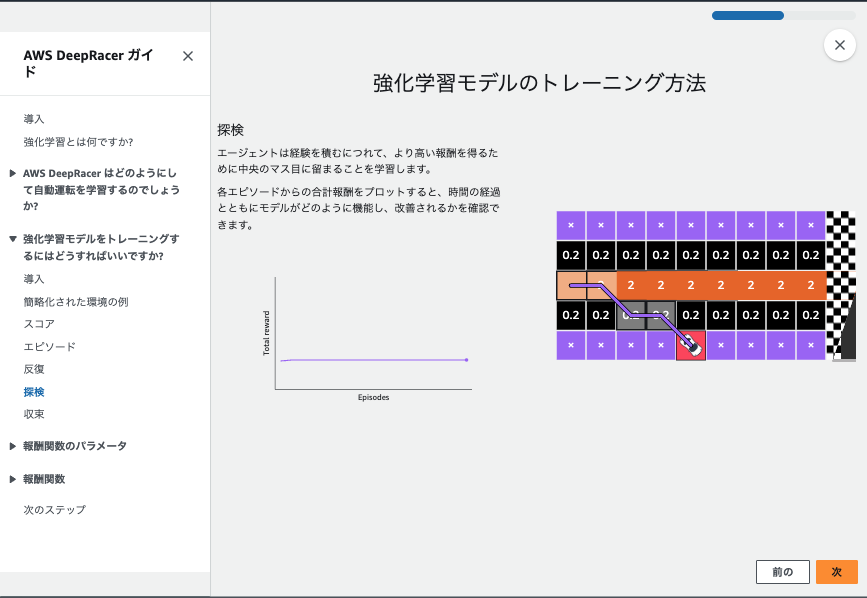
Task: Open the 反復 topic
Action: tap(37, 369)
